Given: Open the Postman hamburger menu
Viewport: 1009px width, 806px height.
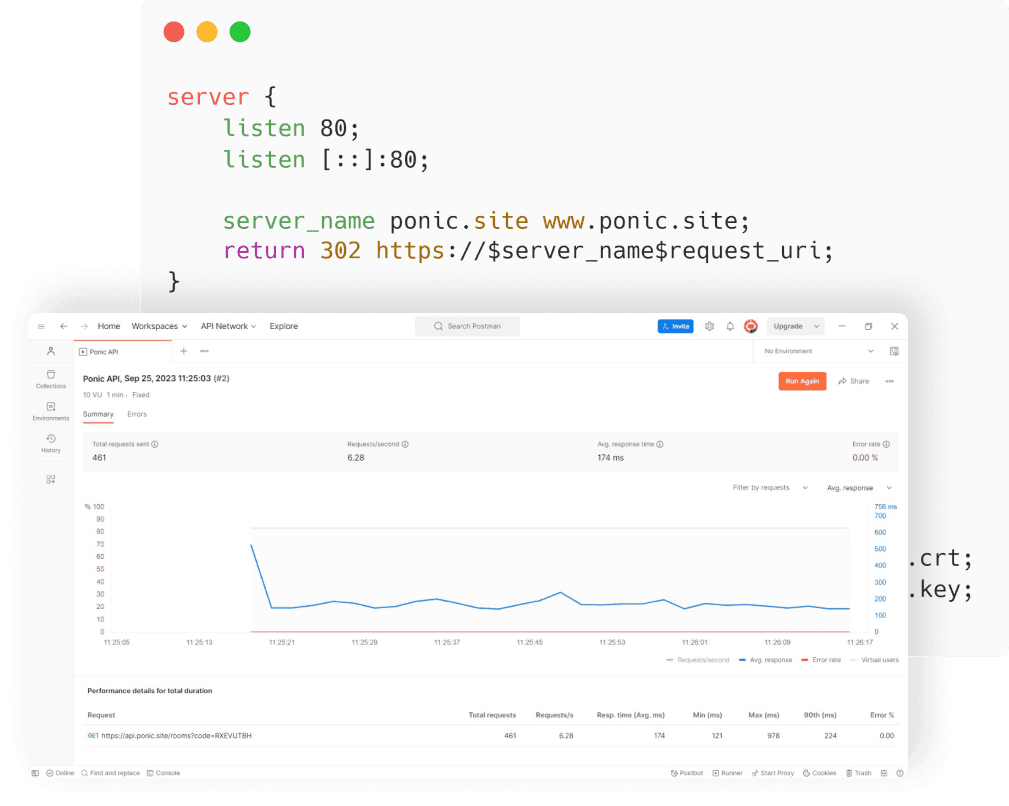Looking at the screenshot, I should 41,326.
